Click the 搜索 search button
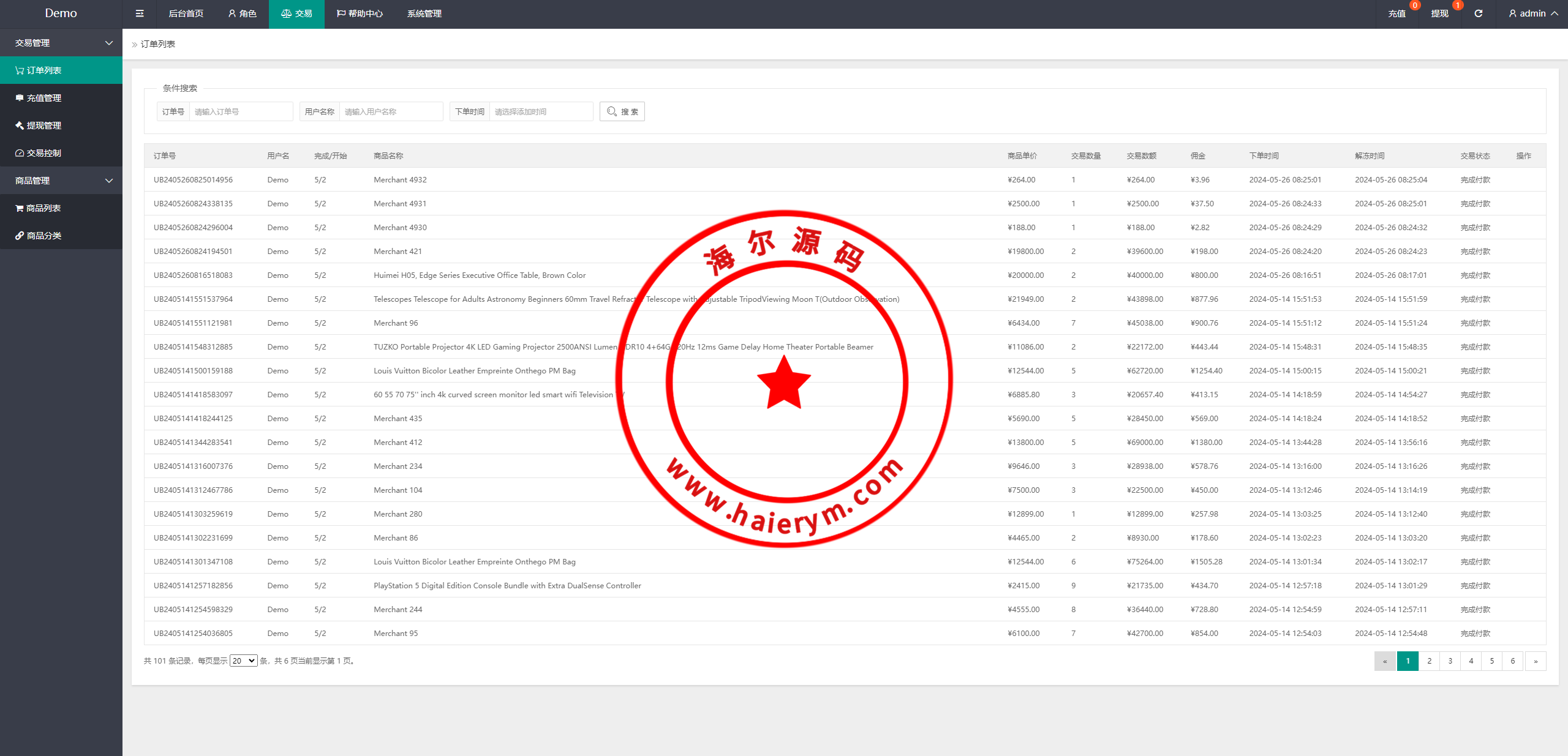The image size is (1568, 756). [x=622, y=111]
